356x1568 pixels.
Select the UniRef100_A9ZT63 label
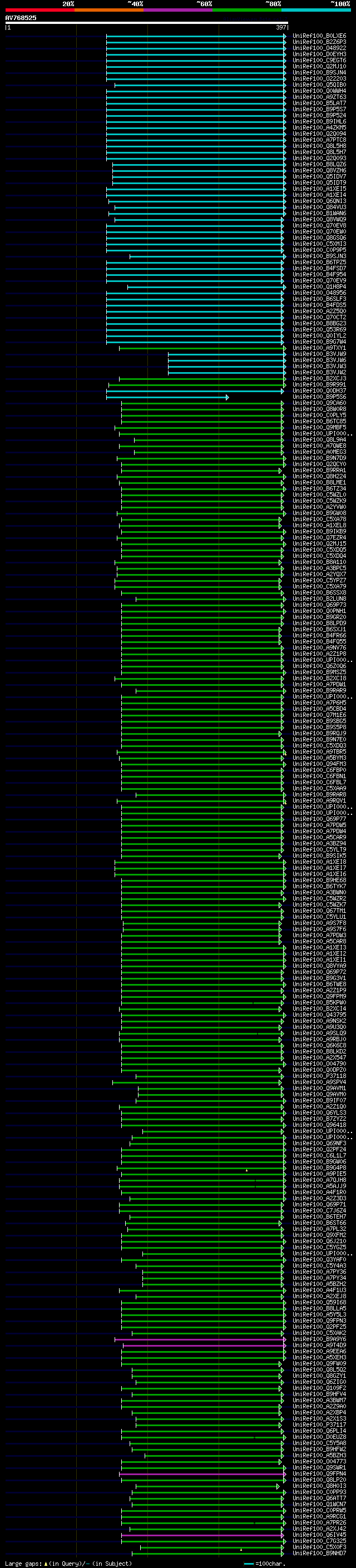(319, 97)
